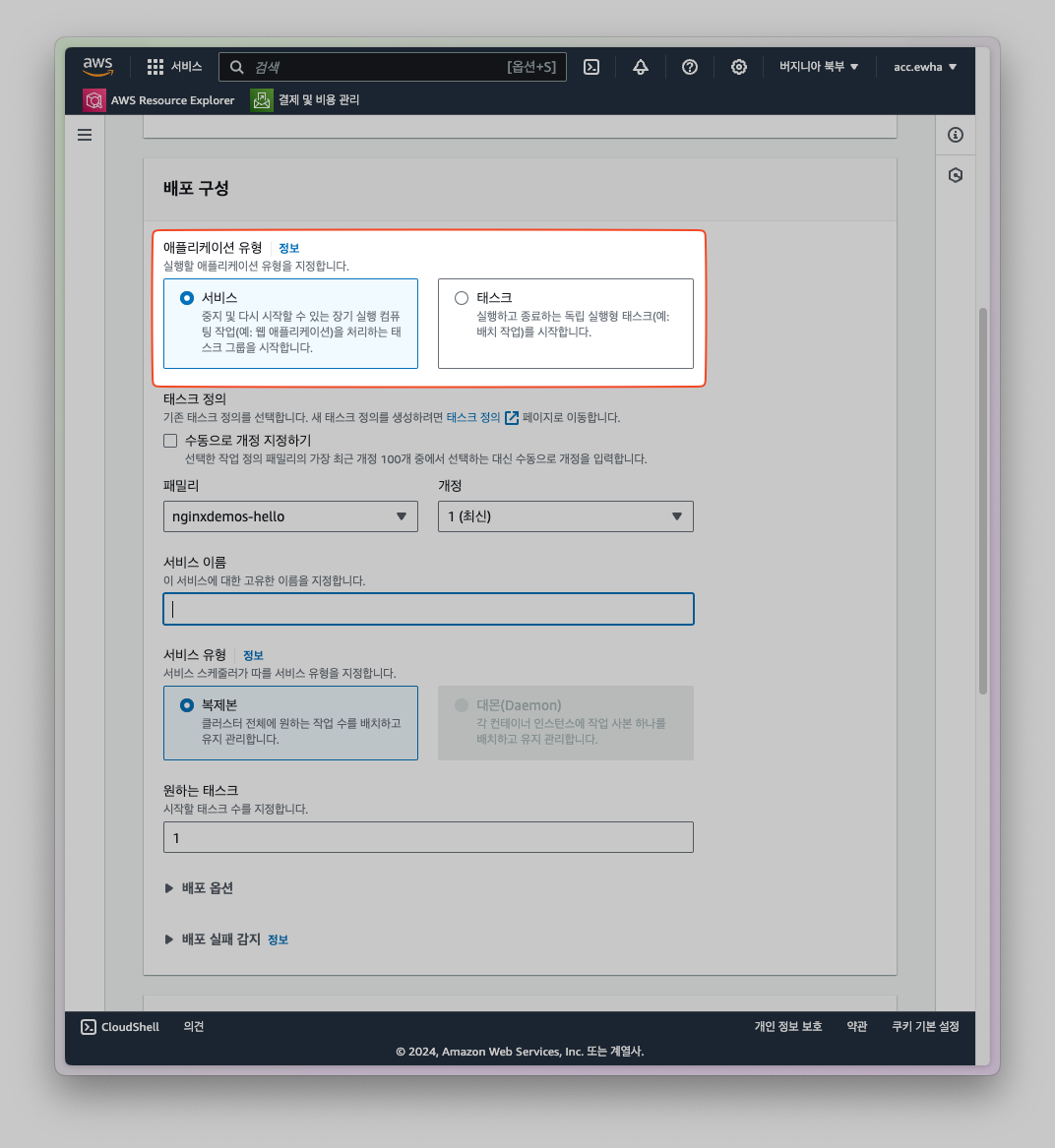Select the 태스크 application type radio
This screenshot has height=1148, width=1055.
pos(462,298)
